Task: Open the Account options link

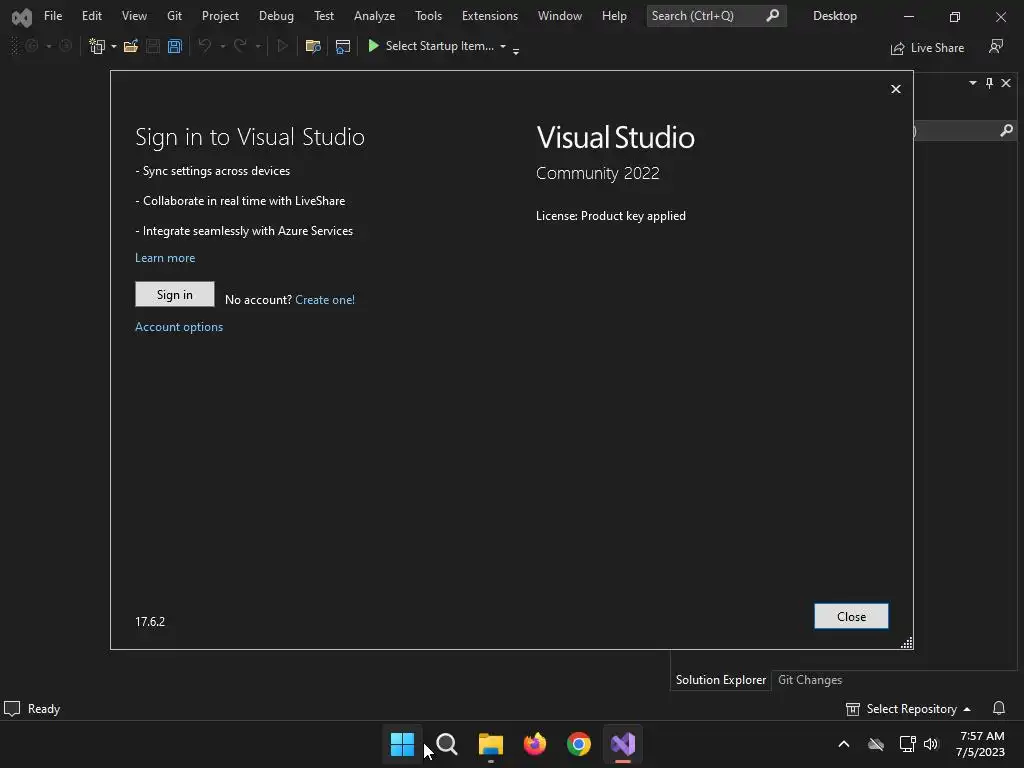Action: [179, 327]
